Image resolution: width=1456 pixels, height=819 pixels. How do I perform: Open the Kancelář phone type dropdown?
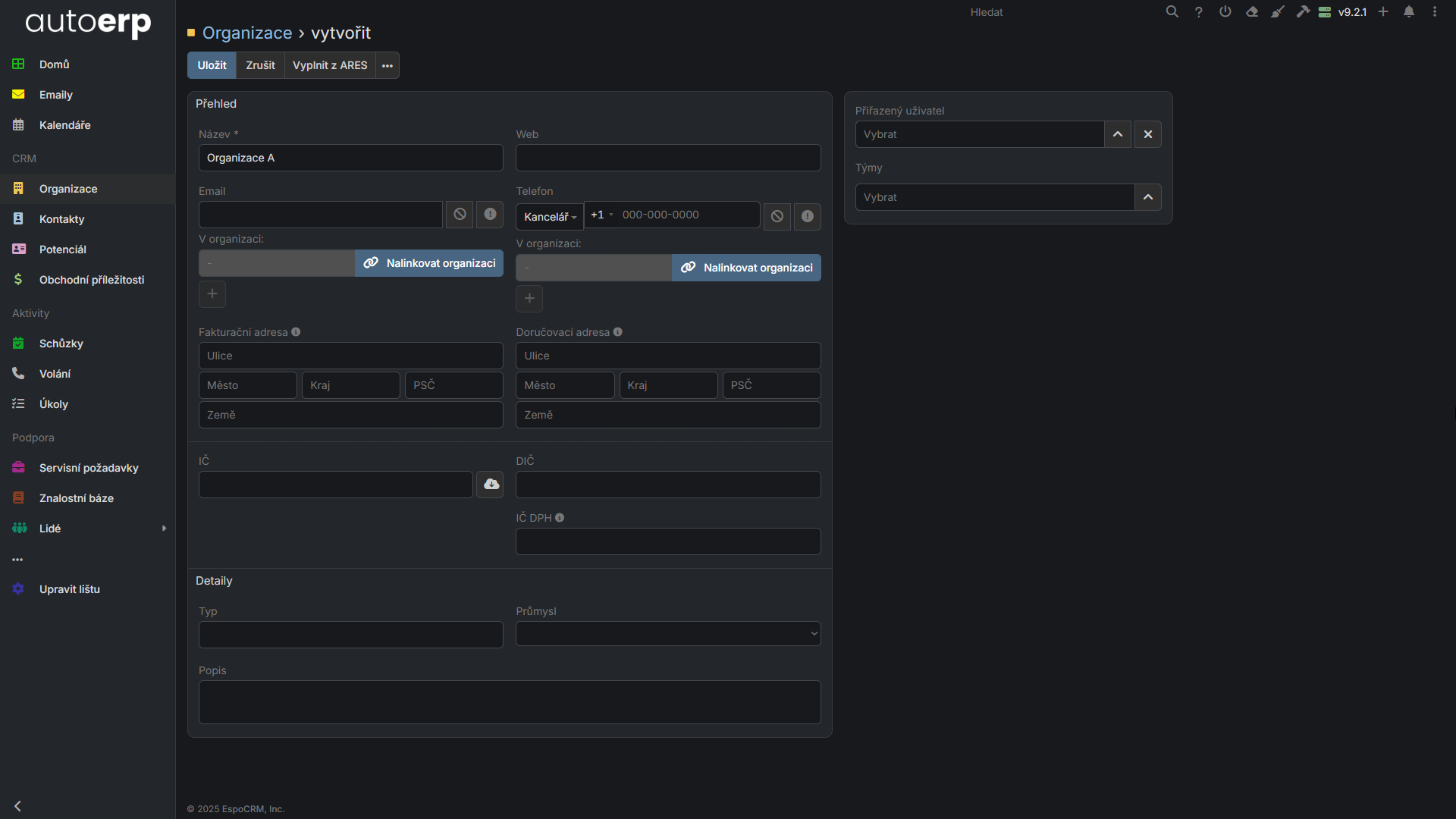coord(550,217)
